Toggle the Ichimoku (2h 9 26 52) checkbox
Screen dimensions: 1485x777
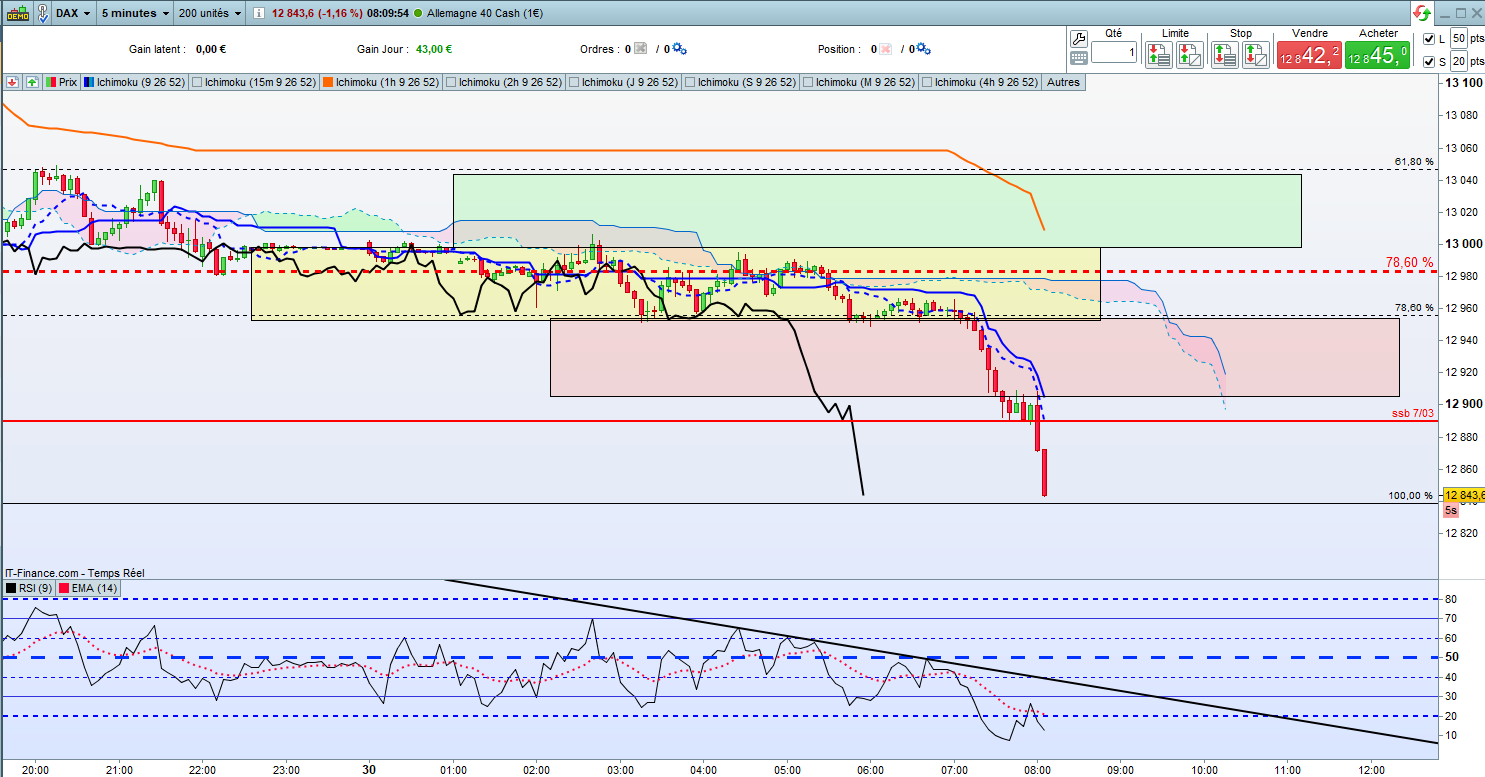point(451,83)
